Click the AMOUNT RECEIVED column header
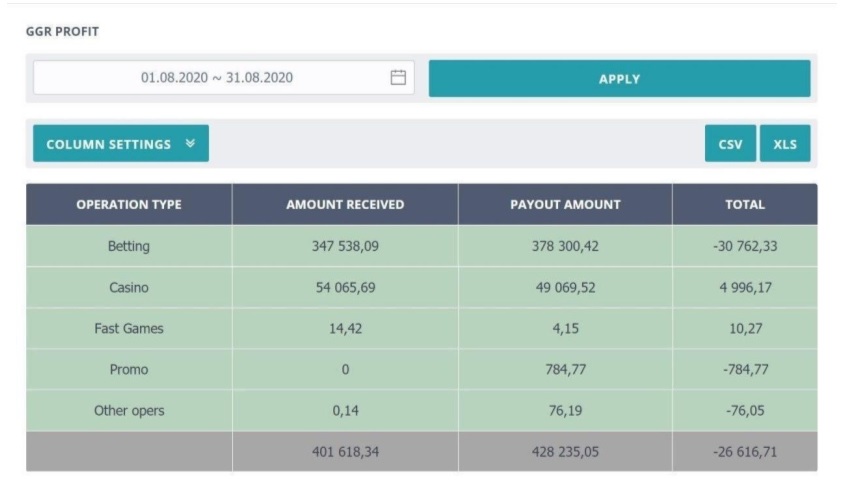Screen dimensions: 847x480 click(x=345, y=205)
